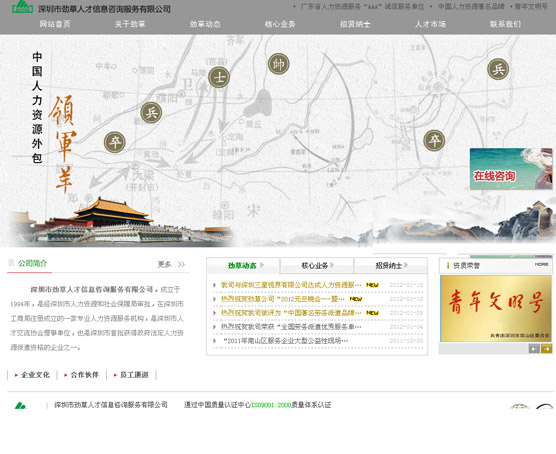The image size is (556, 454).
Task: Click the arrow beside 招贤纳士 tab label
Action: [x=406, y=265]
